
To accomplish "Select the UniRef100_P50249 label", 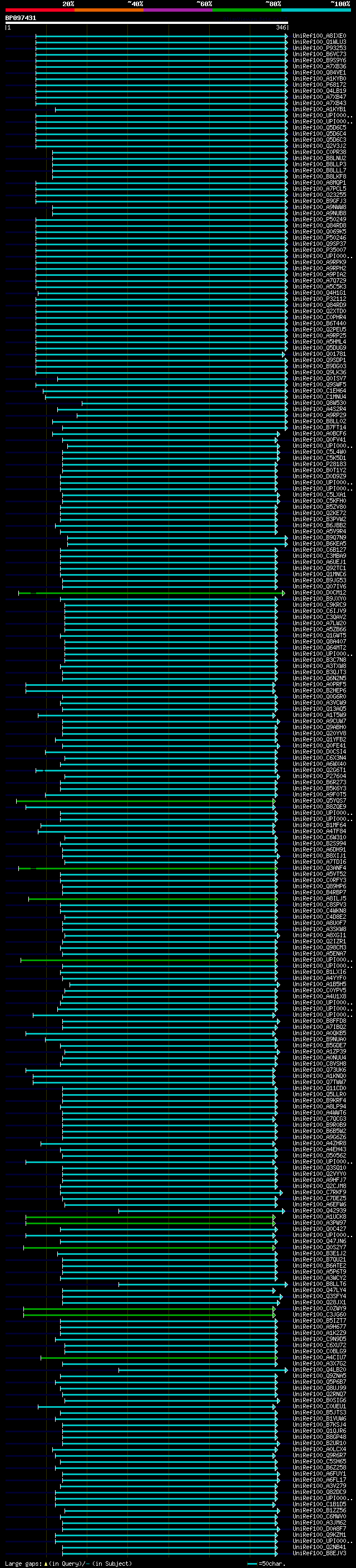I will tap(319, 219).
